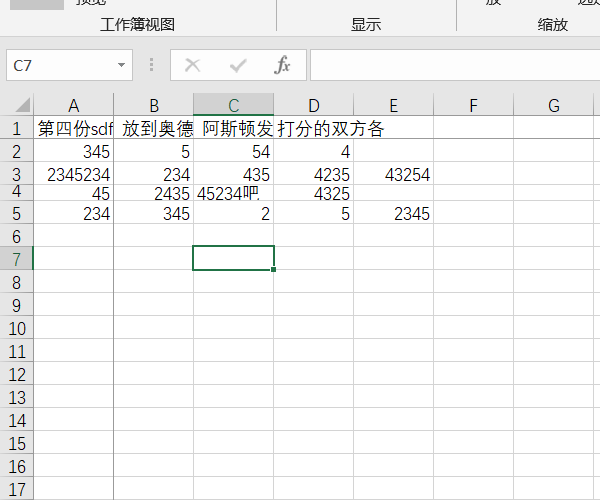
Task: Select cell C2 with value 54
Action: tap(233, 151)
